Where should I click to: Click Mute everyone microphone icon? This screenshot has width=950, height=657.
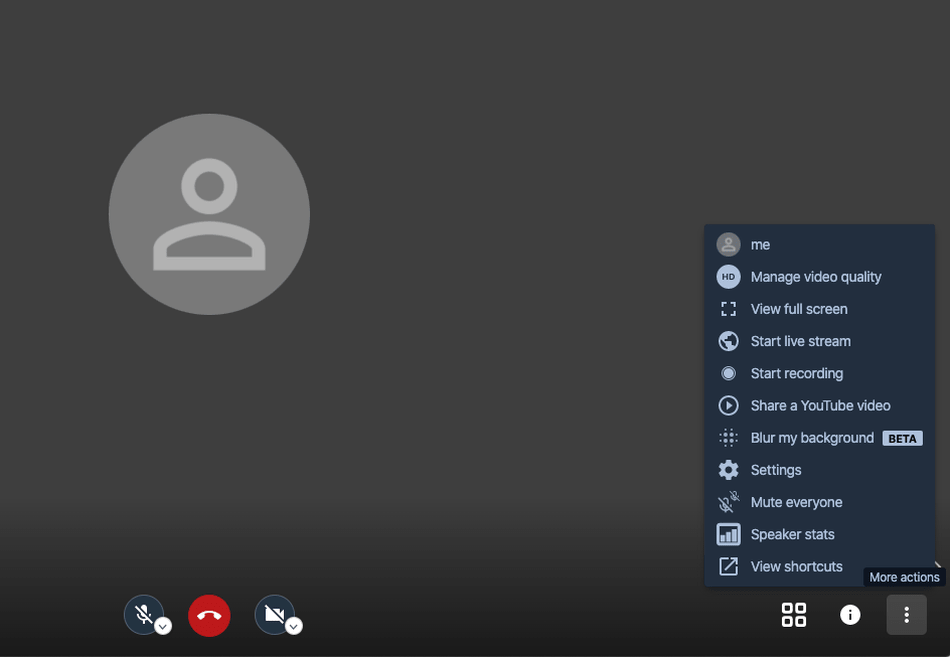728,502
